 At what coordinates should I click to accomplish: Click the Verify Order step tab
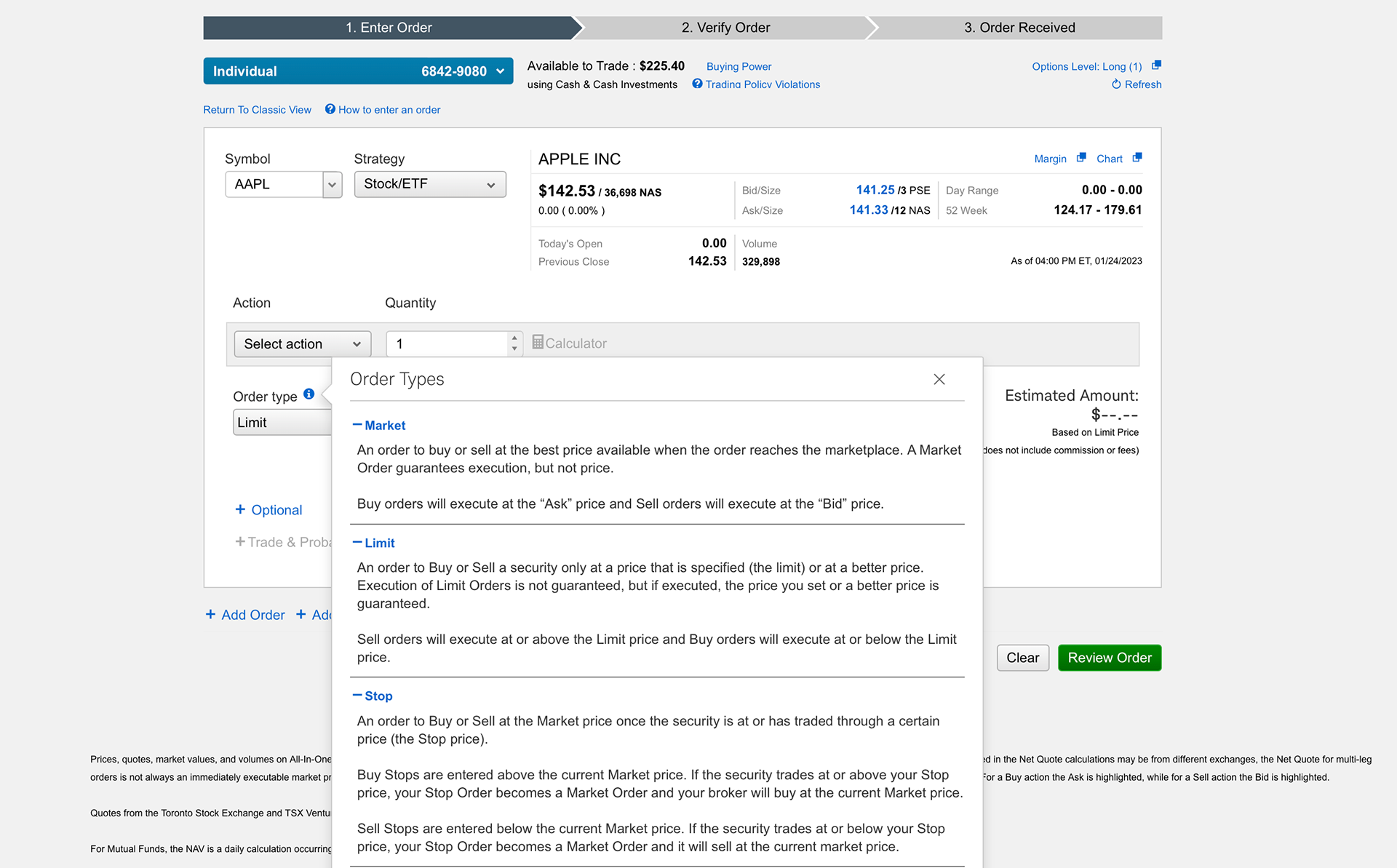point(725,28)
